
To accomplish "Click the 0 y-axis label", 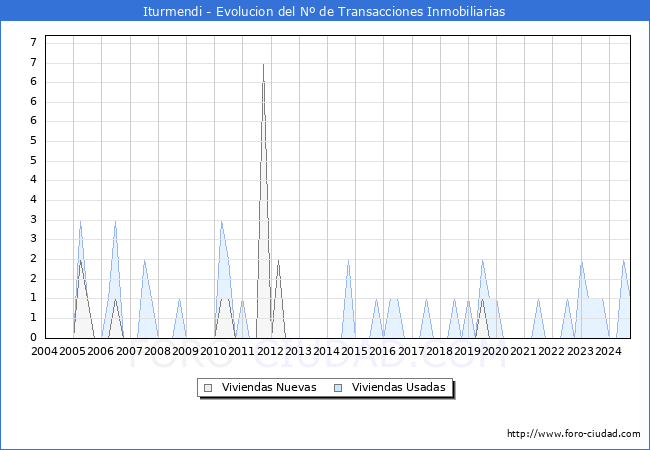I will (34, 337).
